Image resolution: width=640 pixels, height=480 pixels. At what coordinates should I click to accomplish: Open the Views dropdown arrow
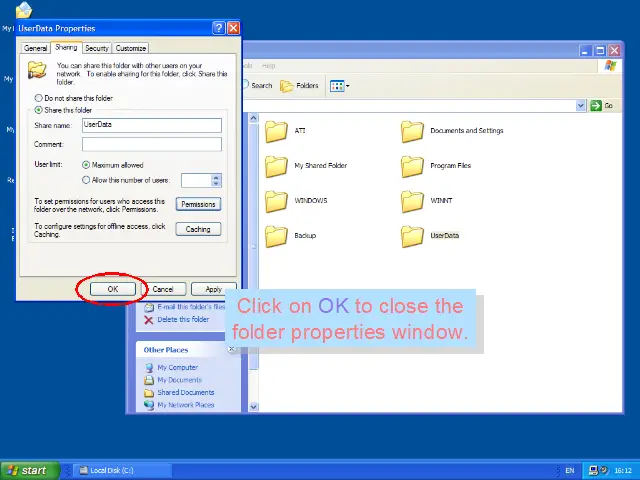pyautogui.click(x=348, y=86)
